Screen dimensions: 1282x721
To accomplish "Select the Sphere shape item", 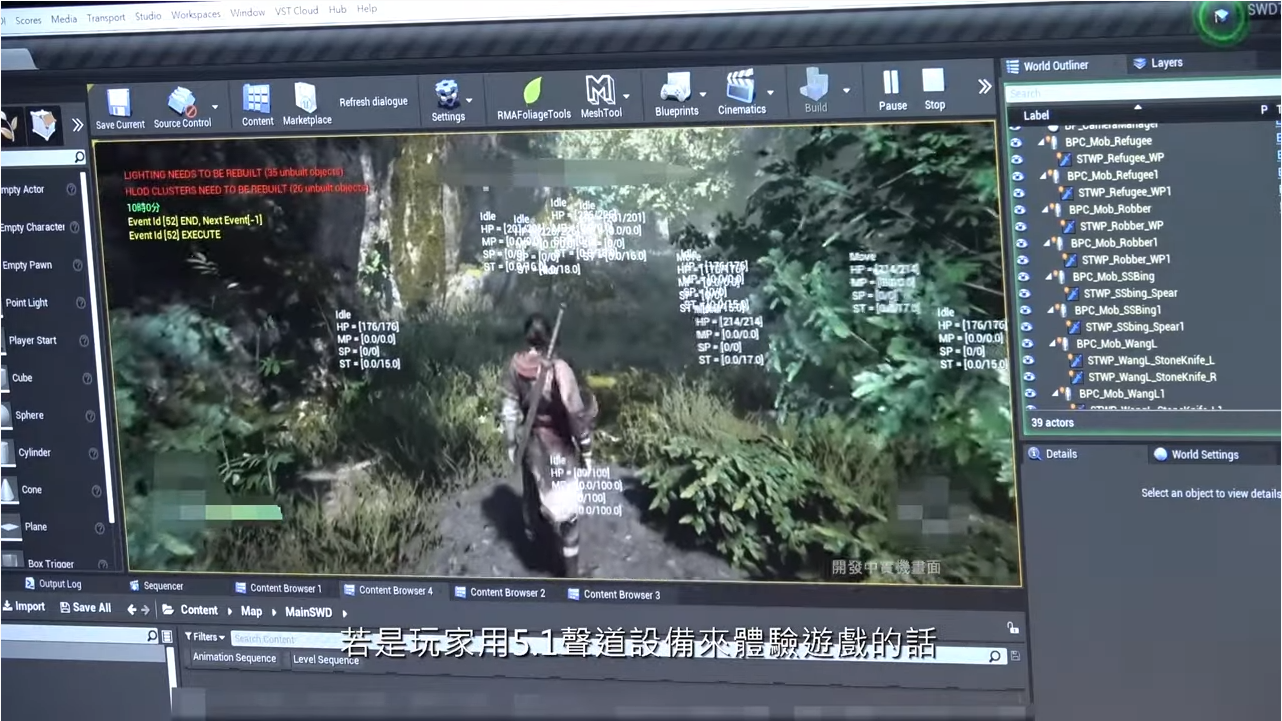I will tap(29, 416).
